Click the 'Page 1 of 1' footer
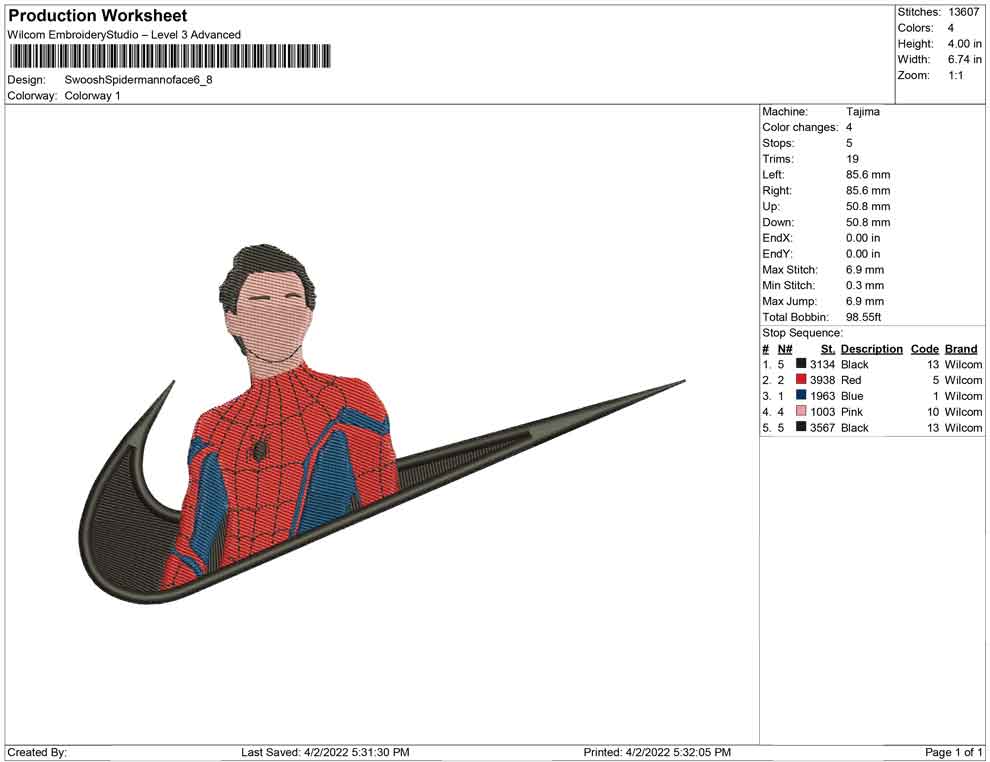 953,752
